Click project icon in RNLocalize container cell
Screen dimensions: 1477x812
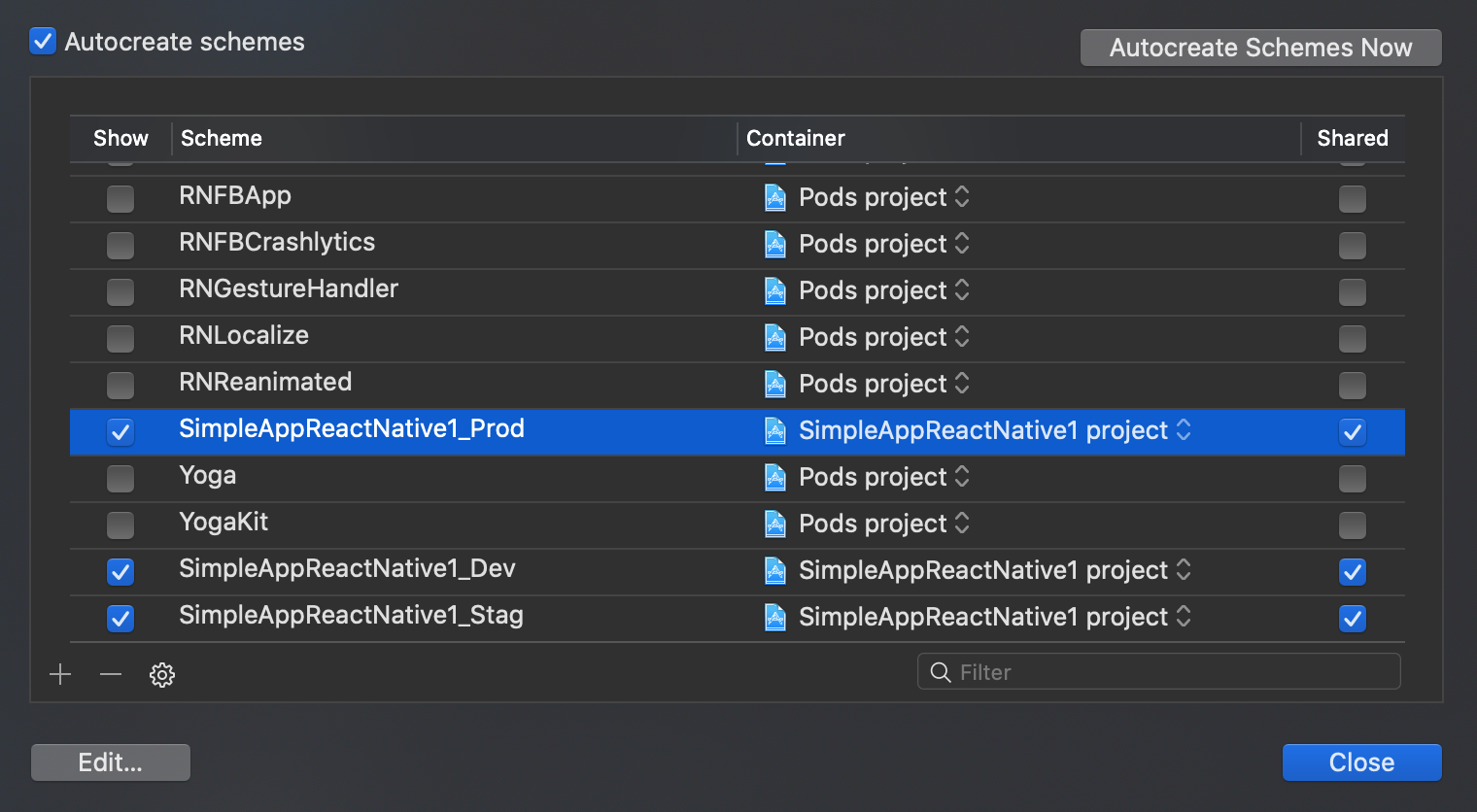pyautogui.click(x=775, y=338)
